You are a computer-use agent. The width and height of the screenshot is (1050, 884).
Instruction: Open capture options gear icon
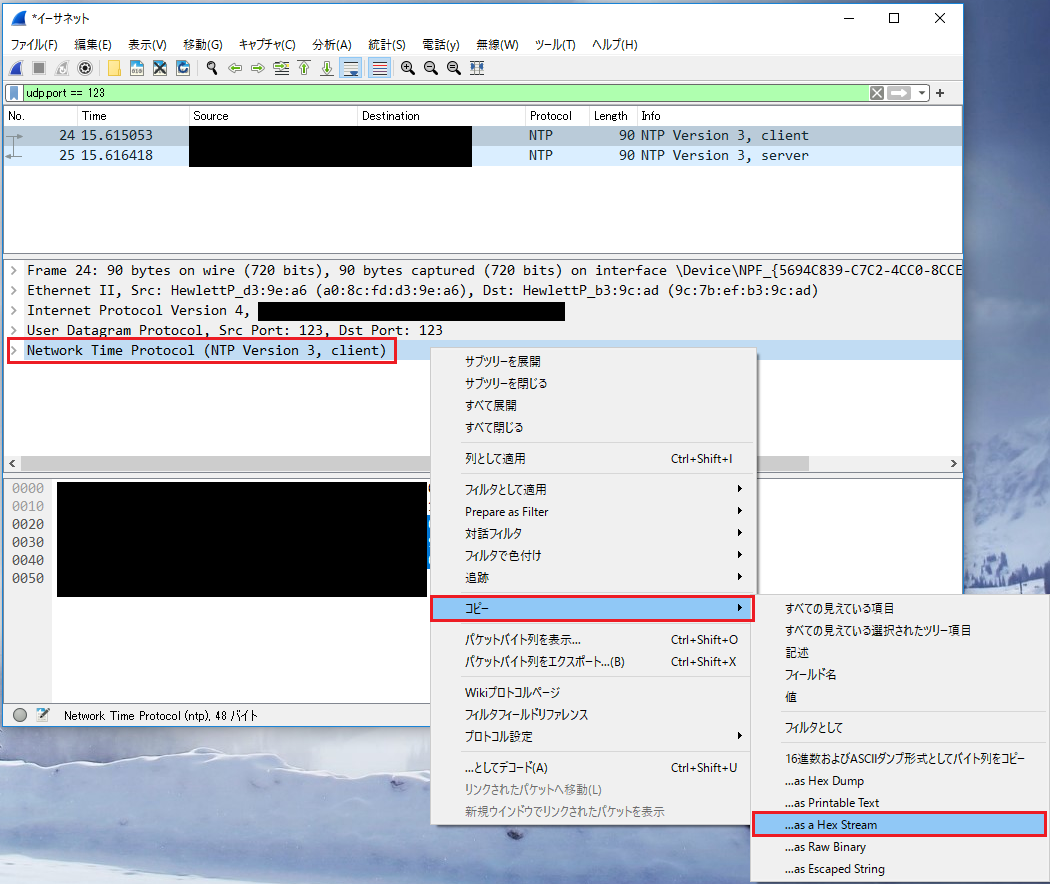[85, 68]
